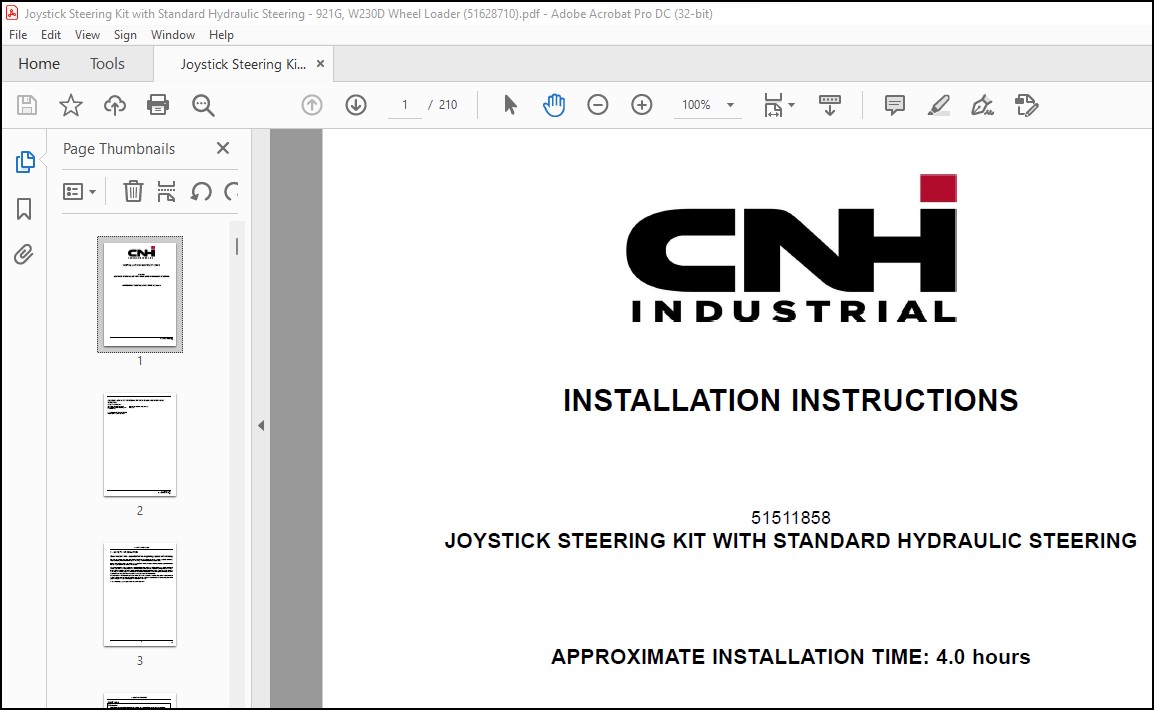Click the APPROXIMATE INSTALLATION TIME text
The height and width of the screenshot is (710, 1154).
[x=790, y=657]
